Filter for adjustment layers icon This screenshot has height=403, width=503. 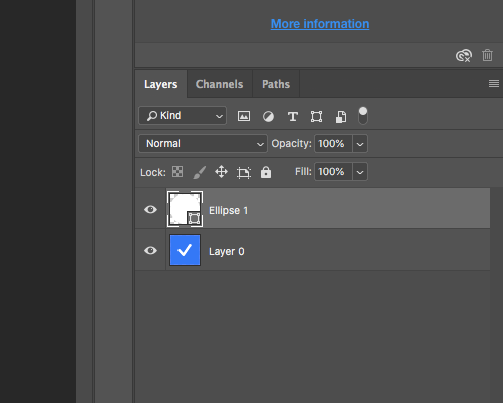pos(268,116)
